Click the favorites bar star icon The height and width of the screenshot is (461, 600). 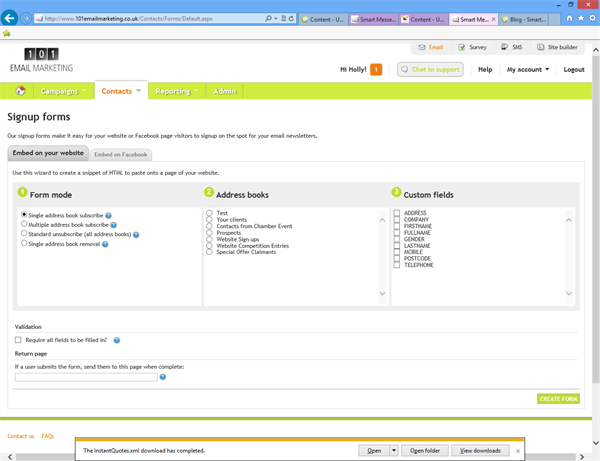click(x=7, y=33)
